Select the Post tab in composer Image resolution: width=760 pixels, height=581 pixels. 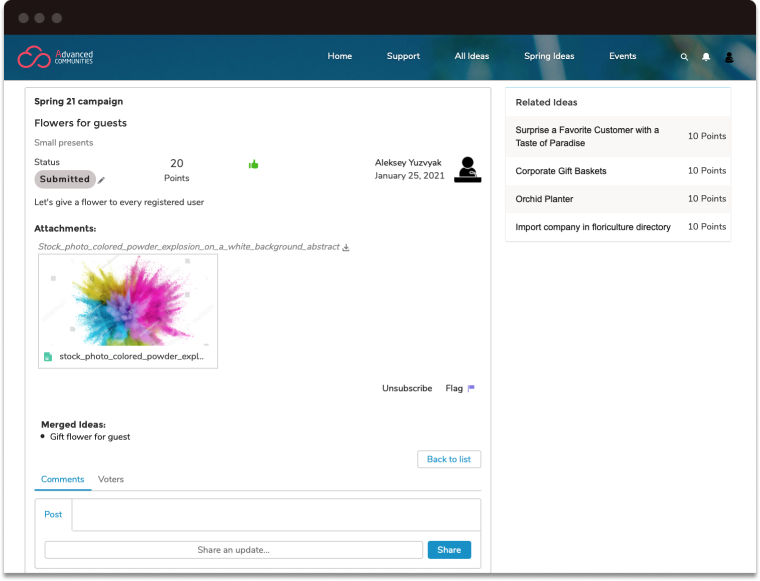[53, 515]
